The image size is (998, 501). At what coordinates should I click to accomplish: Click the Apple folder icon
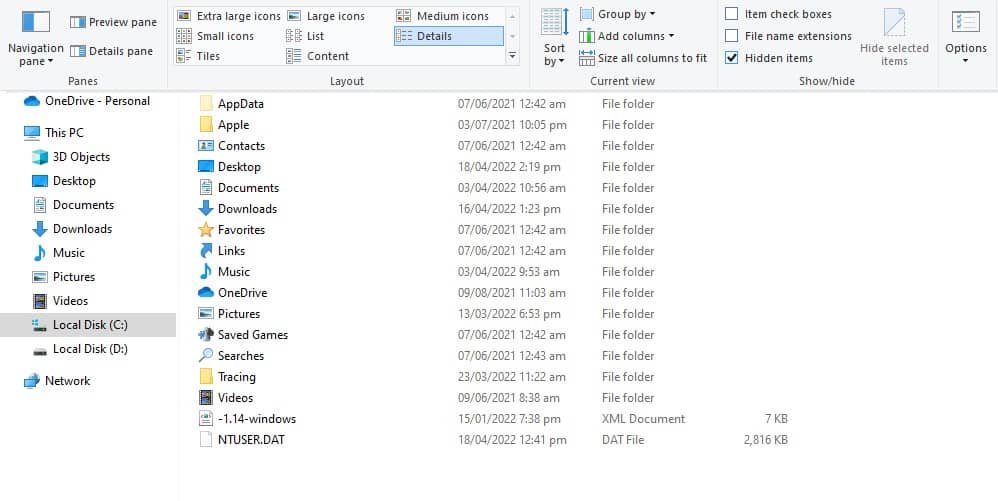206,125
